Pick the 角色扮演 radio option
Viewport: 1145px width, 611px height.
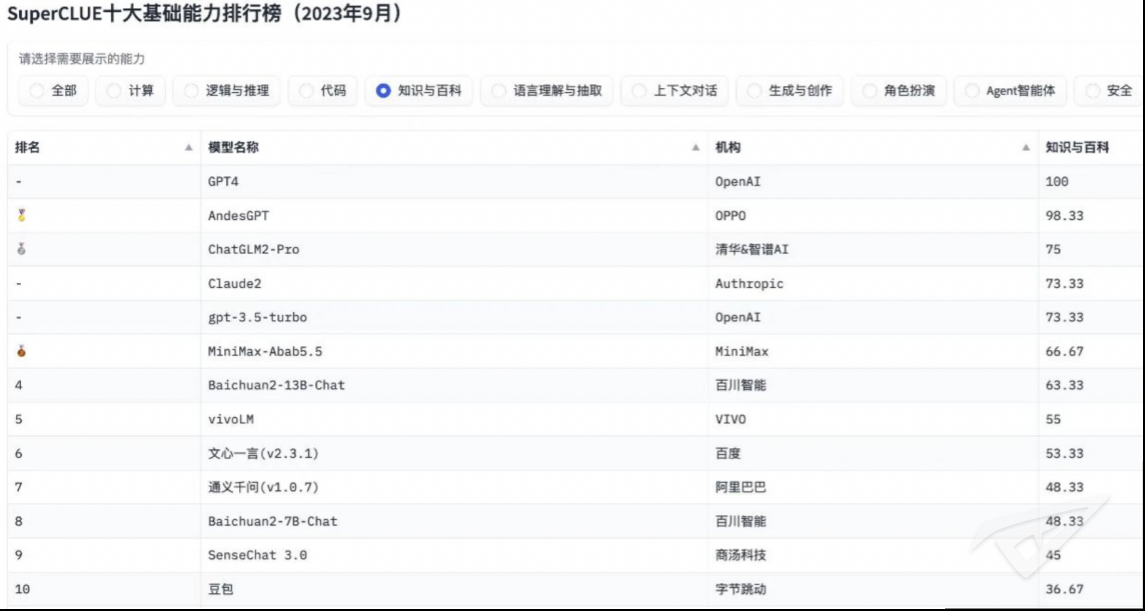tap(869, 91)
